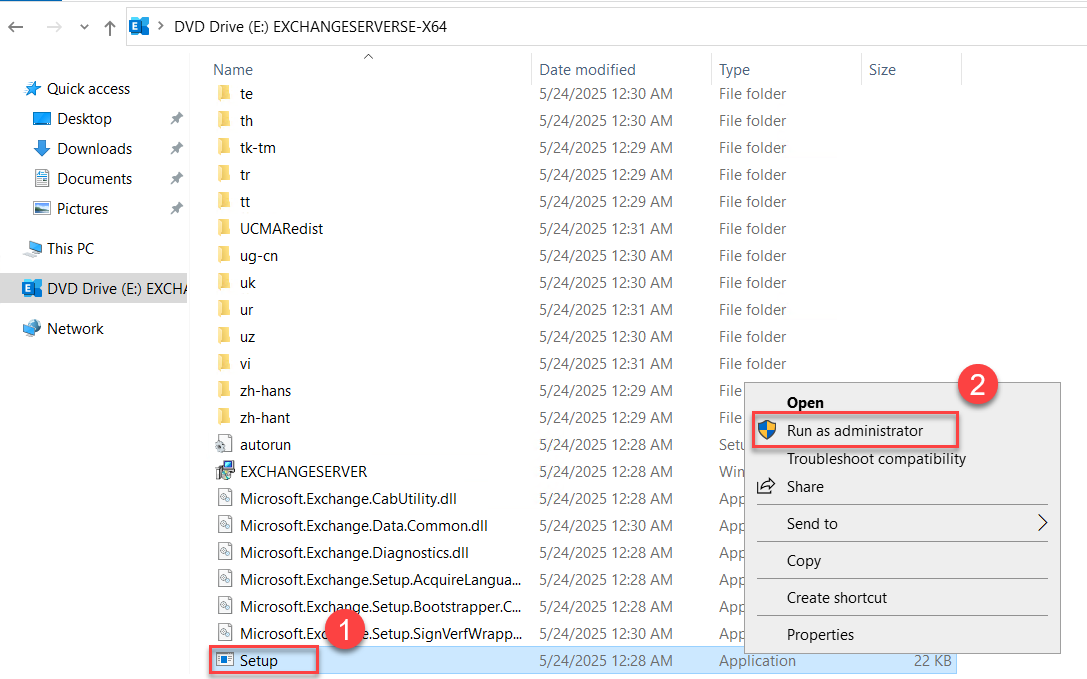Open the UCMARedist folder icon

(223, 228)
